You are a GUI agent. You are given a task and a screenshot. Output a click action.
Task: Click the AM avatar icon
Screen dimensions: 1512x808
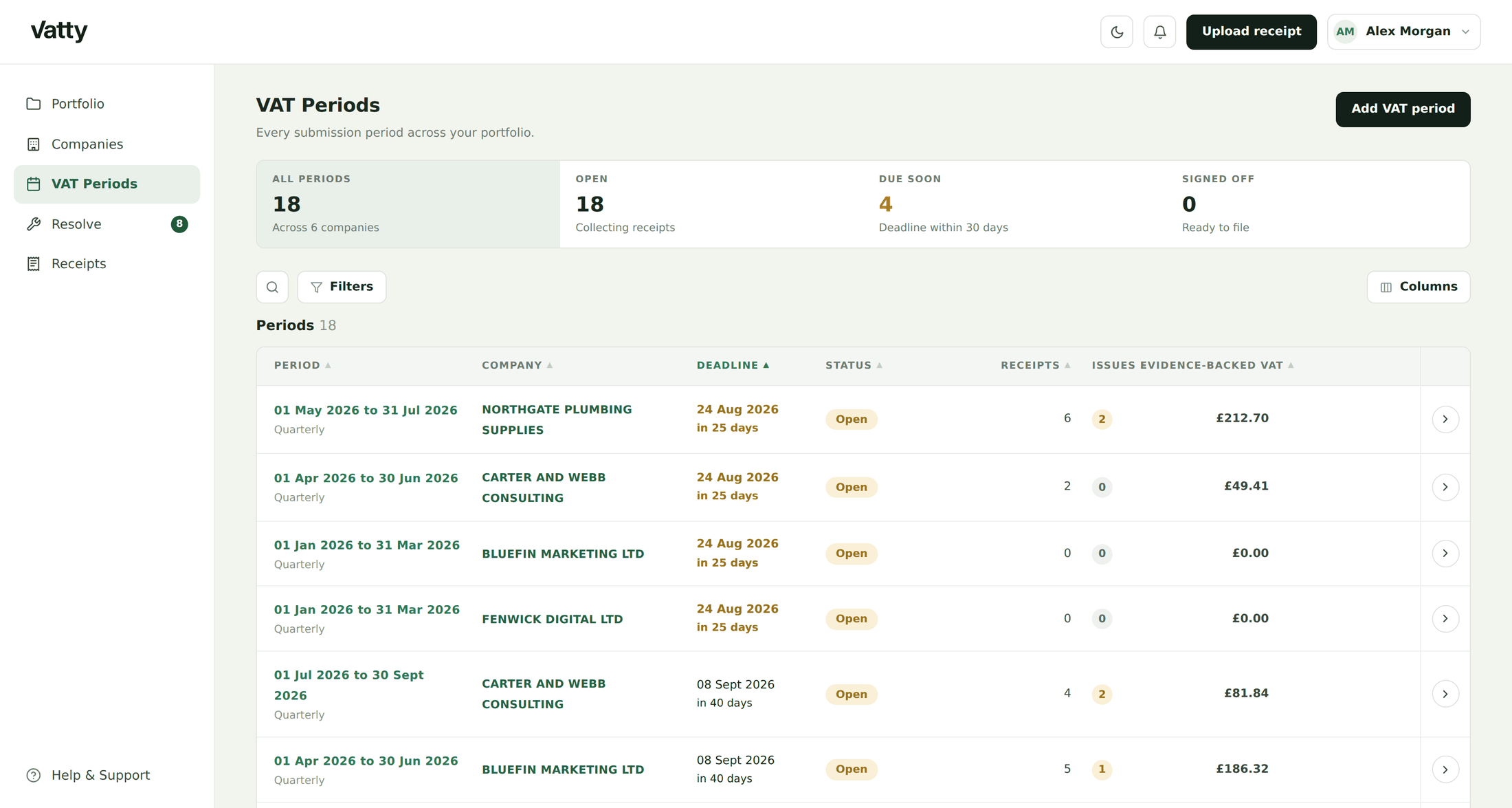pyautogui.click(x=1345, y=32)
